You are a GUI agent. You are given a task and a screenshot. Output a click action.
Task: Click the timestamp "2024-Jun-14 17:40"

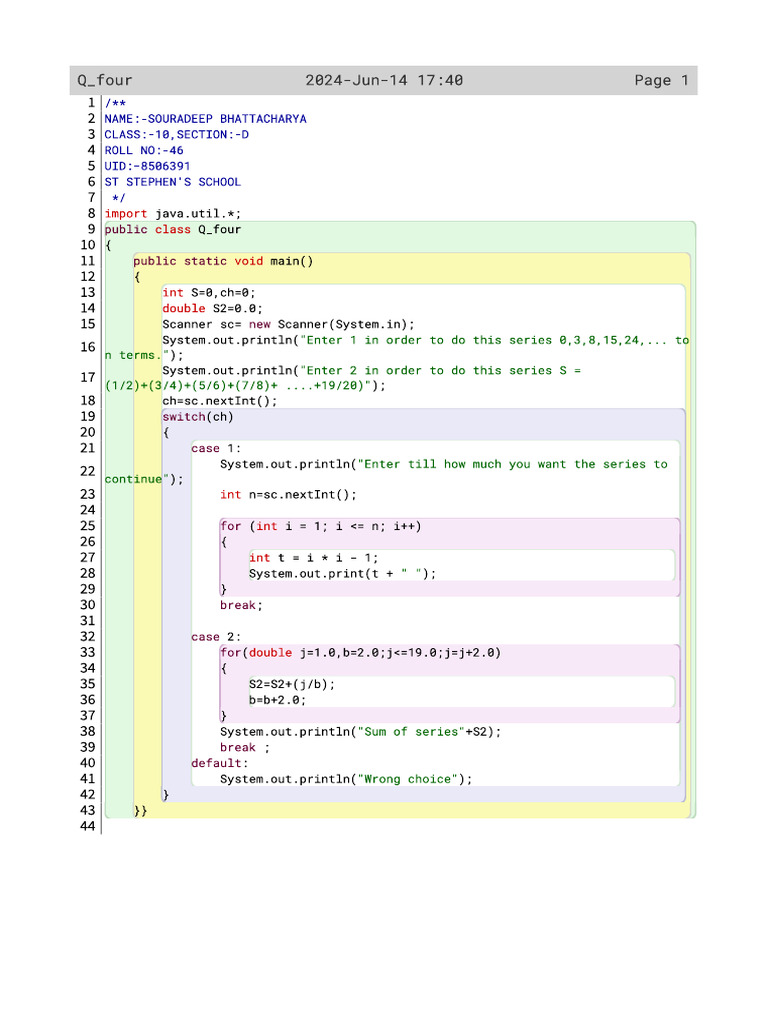[384, 80]
